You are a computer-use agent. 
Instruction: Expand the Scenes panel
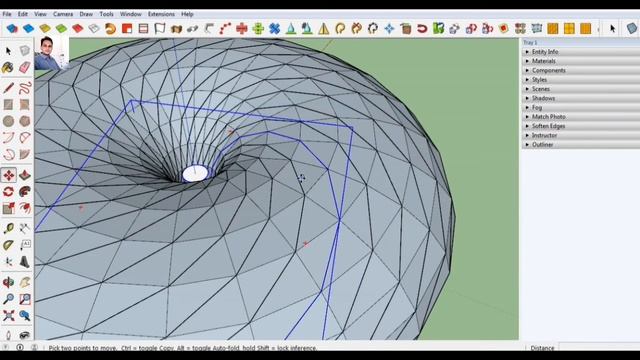coord(581,89)
